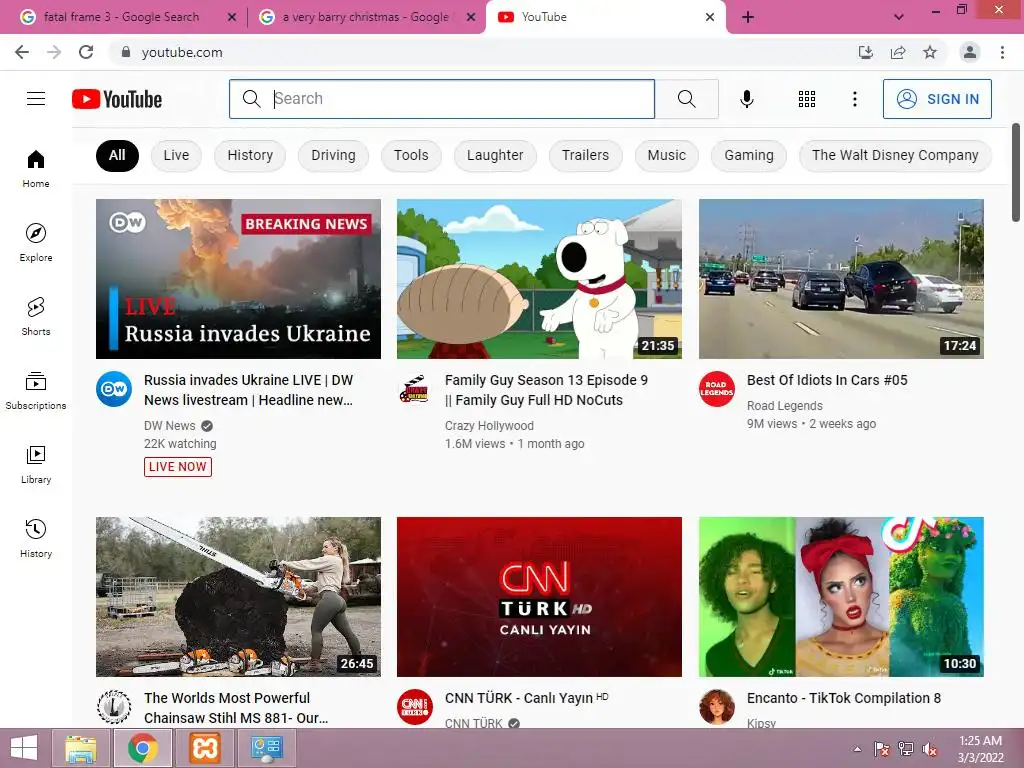Open the Road Legends channel name link
The height and width of the screenshot is (768, 1024).
(784, 406)
